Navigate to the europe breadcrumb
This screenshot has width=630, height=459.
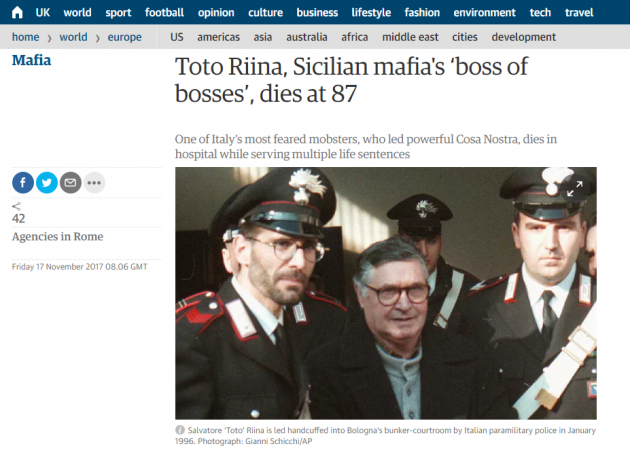click(125, 37)
